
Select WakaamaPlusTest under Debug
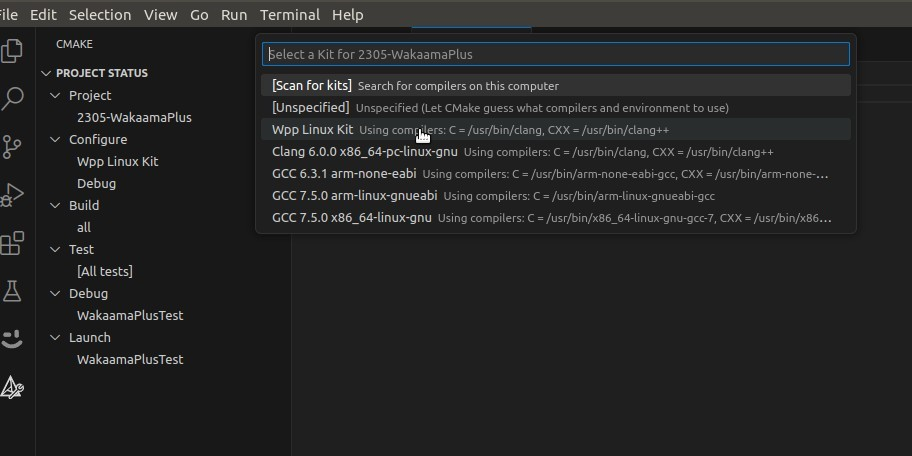coord(130,315)
